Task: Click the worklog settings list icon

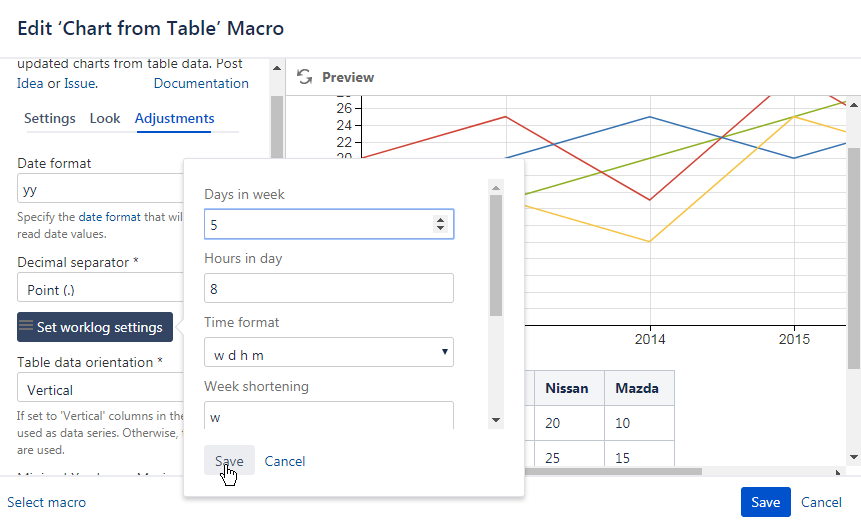Action: (26, 327)
